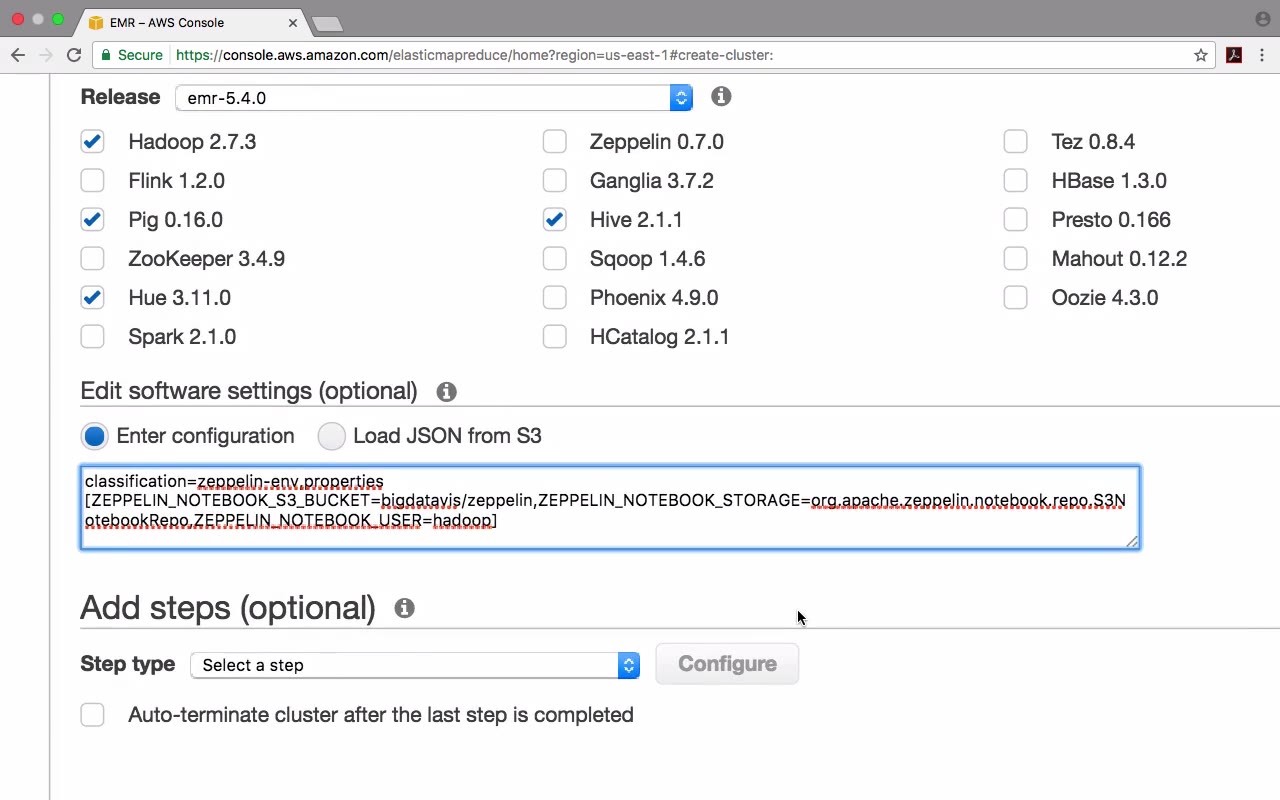Uncheck the Hue 3.11.0 checkbox
This screenshot has height=800, width=1280.
[92, 298]
